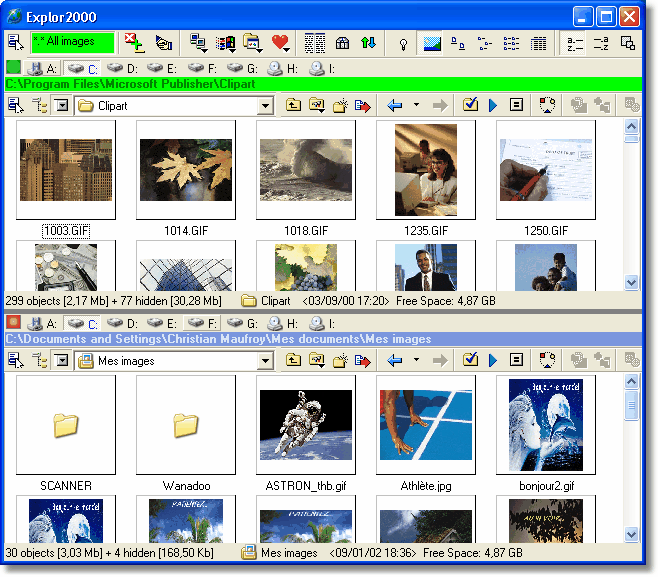Select drive G: in the top drive bar

point(242,68)
